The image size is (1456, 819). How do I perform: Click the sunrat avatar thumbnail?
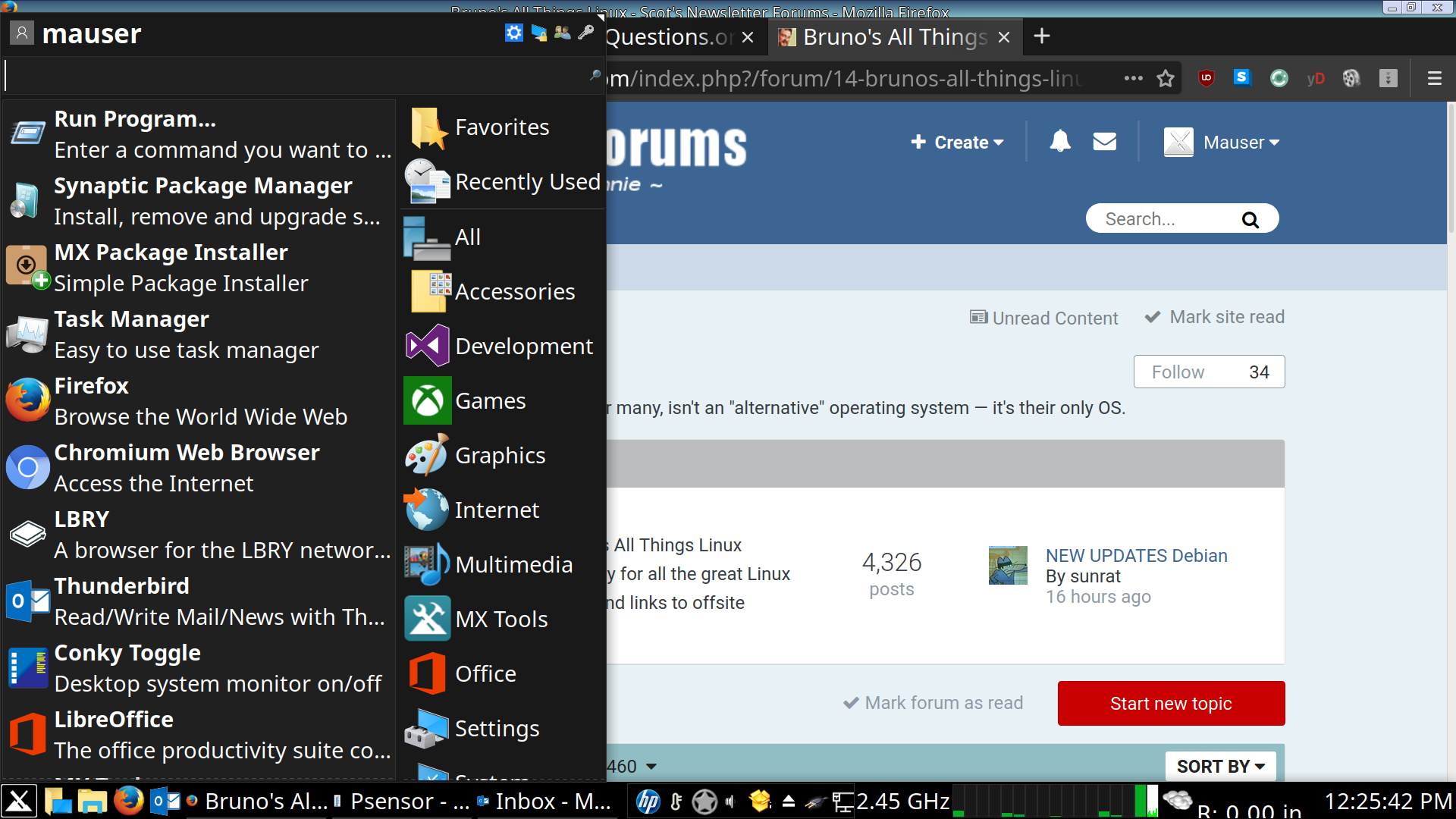point(1008,565)
